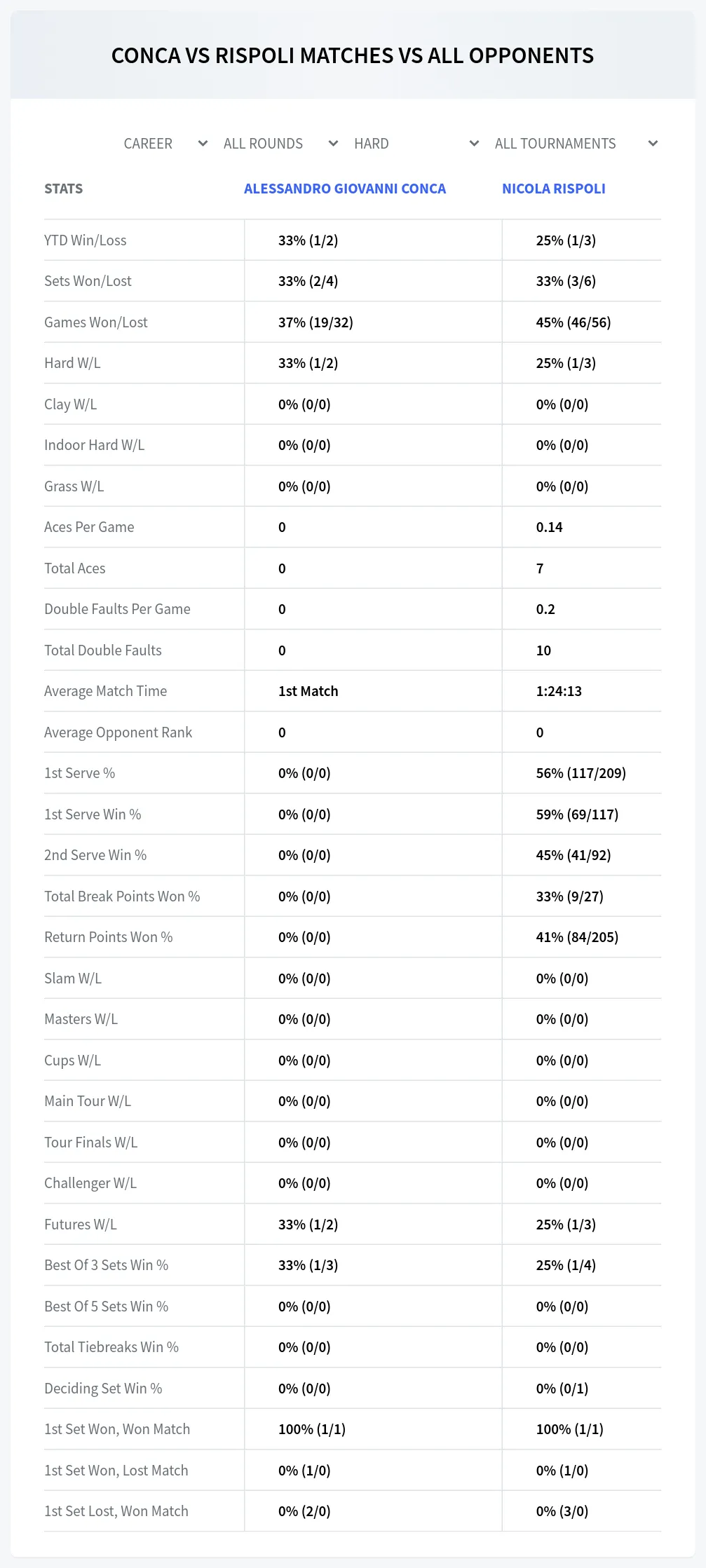The image size is (706, 1568).
Task: Open Nicola Rispoli player link
Action: coord(554,189)
